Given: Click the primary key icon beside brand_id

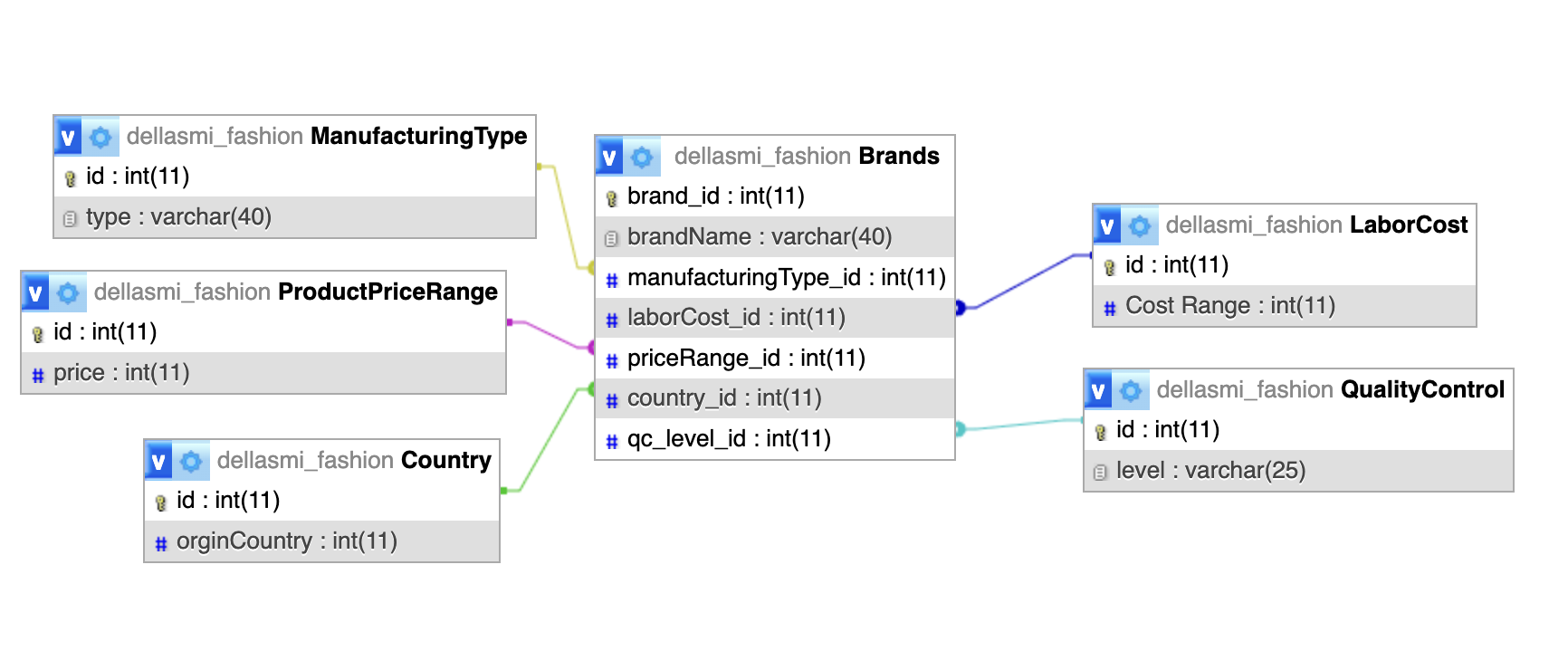Looking at the screenshot, I should [x=611, y=197].
